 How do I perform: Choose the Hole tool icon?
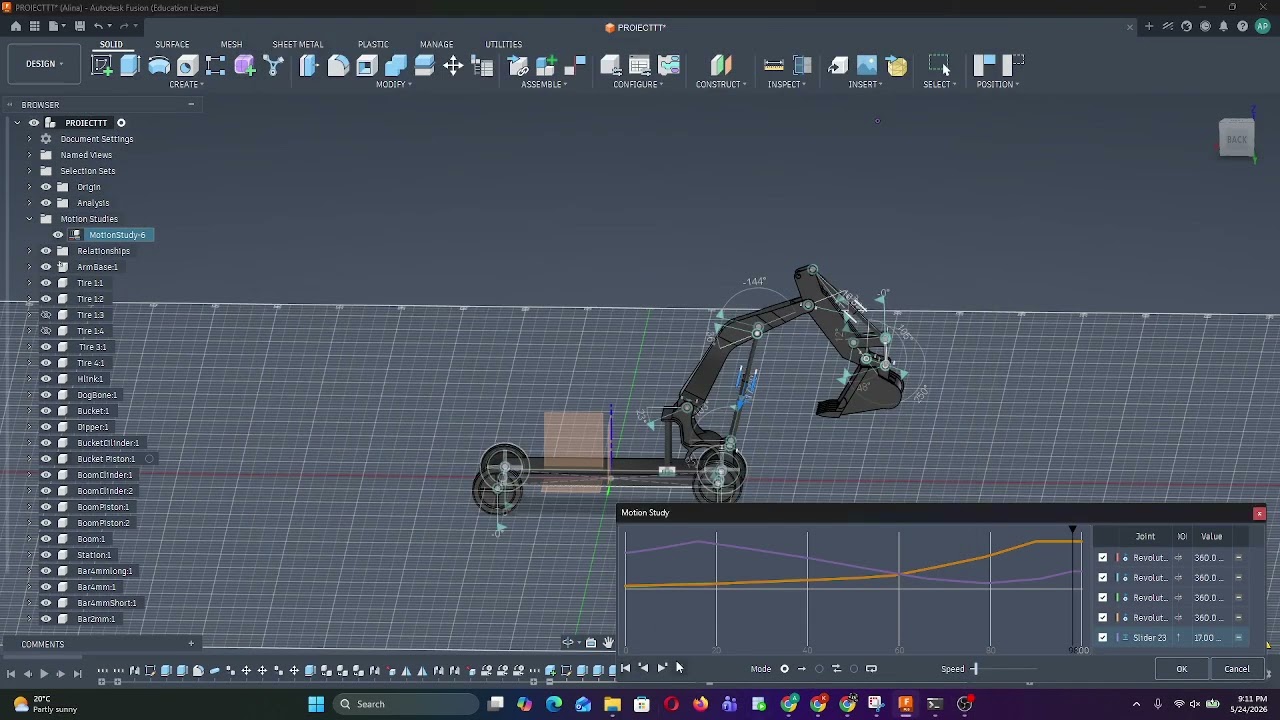click(x=187, y=66)
